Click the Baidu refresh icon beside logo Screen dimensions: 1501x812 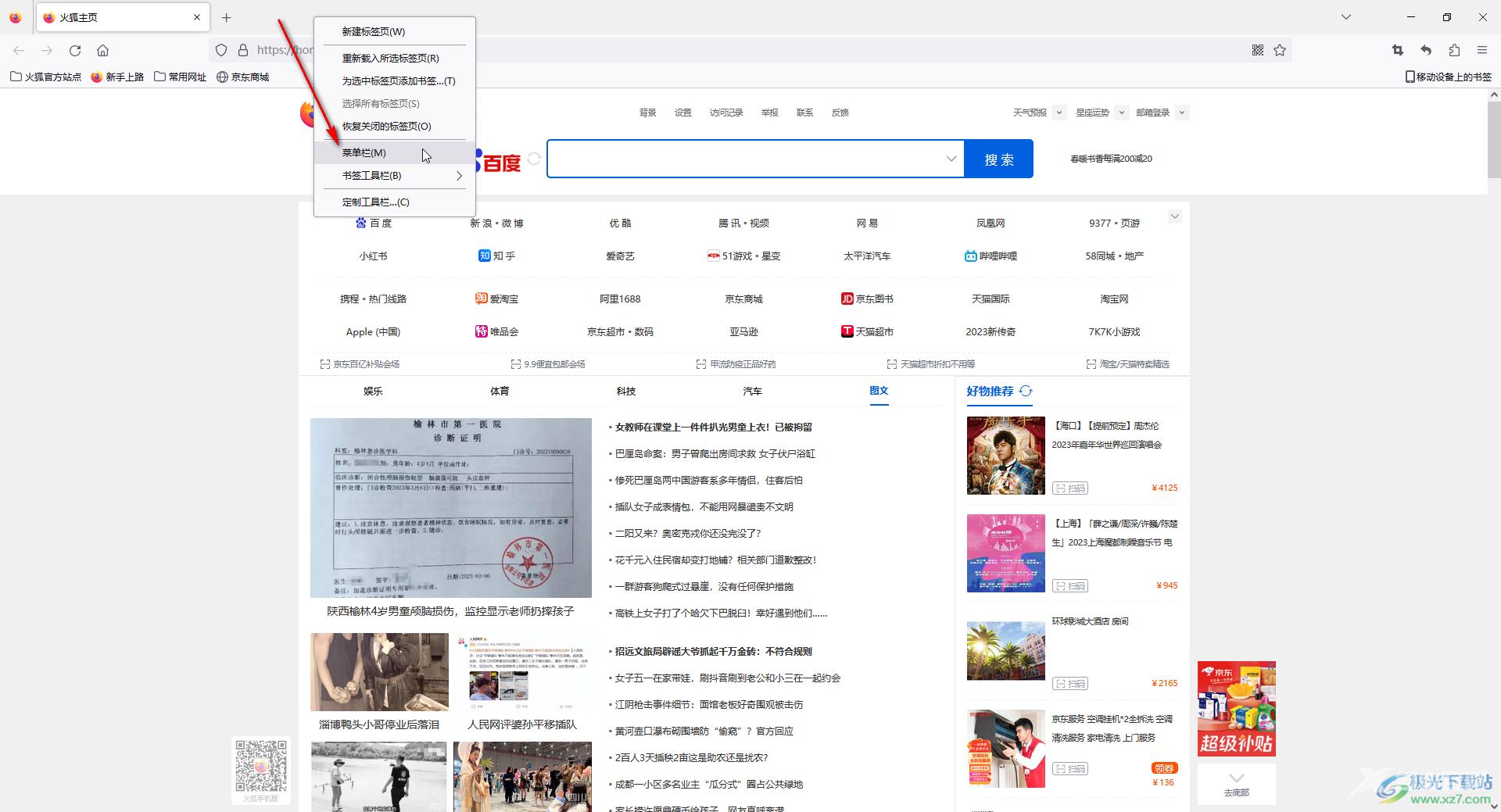pyautogui.click(x=534, y=159)
